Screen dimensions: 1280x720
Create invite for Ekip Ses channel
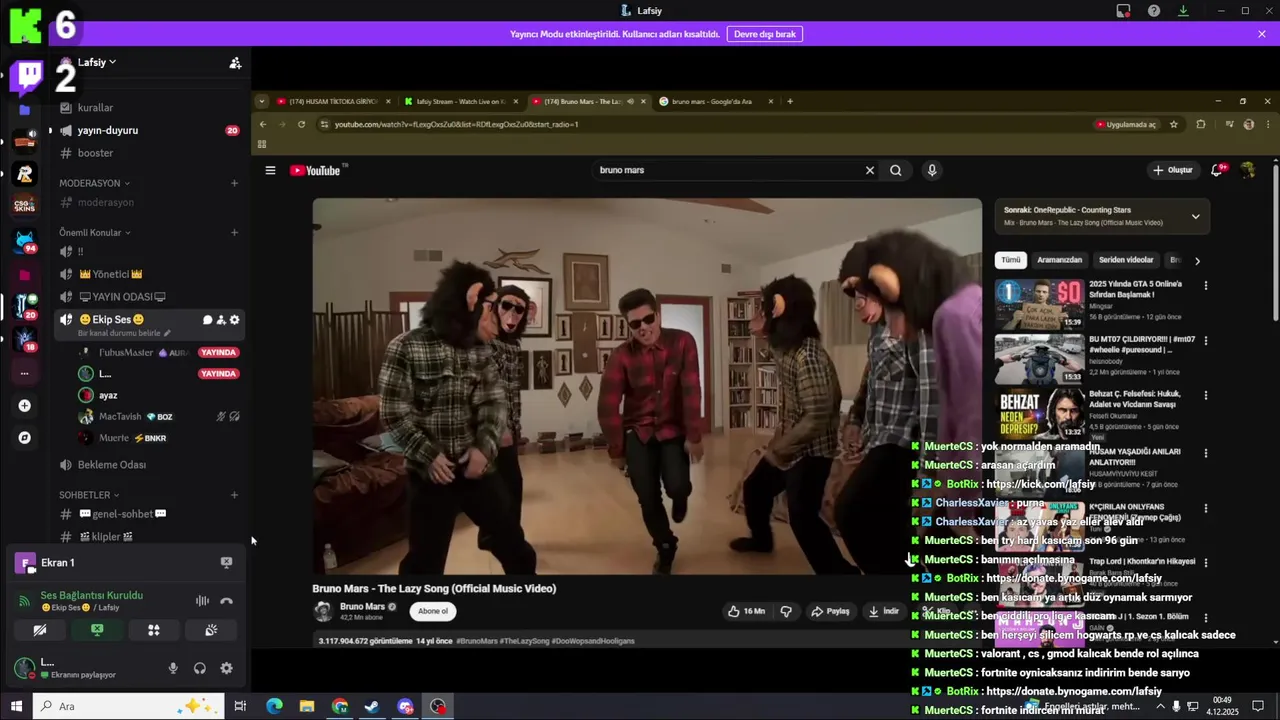pyautogui.click(x=221, y=320)
